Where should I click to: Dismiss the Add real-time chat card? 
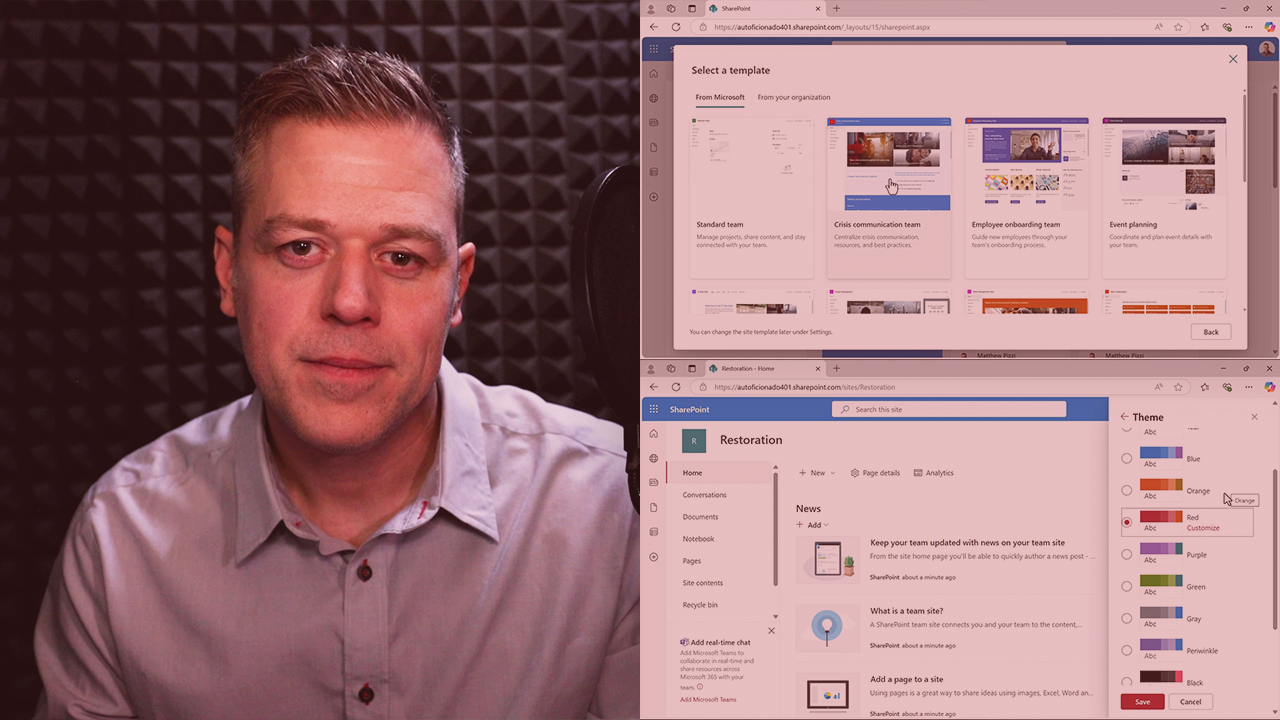(771, 631)
